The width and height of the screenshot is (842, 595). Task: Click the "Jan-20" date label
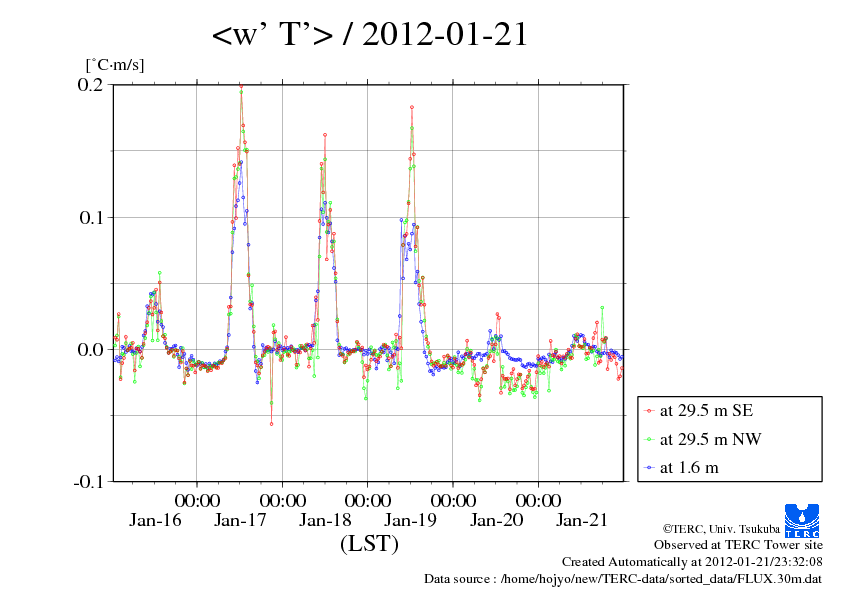point(496,520)
